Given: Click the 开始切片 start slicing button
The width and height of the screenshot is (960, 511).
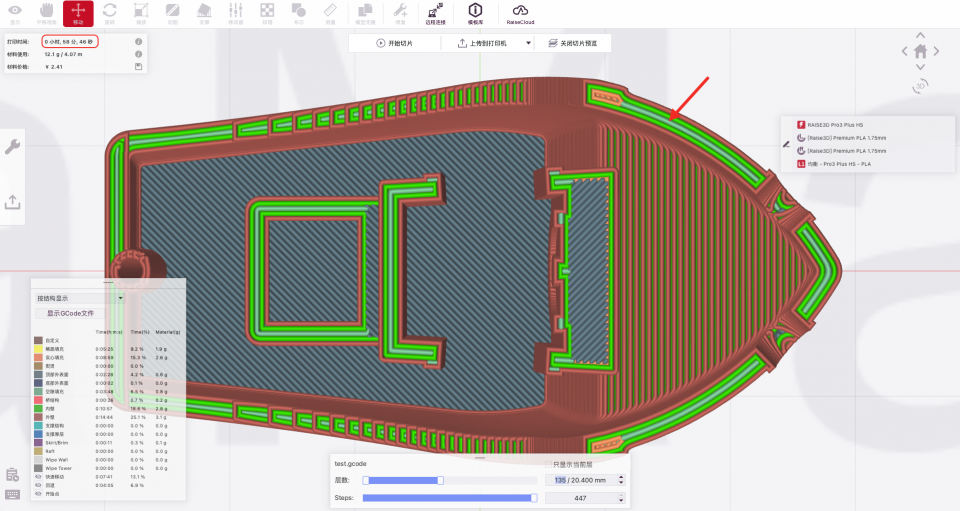Looking at the screenshot, I should [394, 43].
